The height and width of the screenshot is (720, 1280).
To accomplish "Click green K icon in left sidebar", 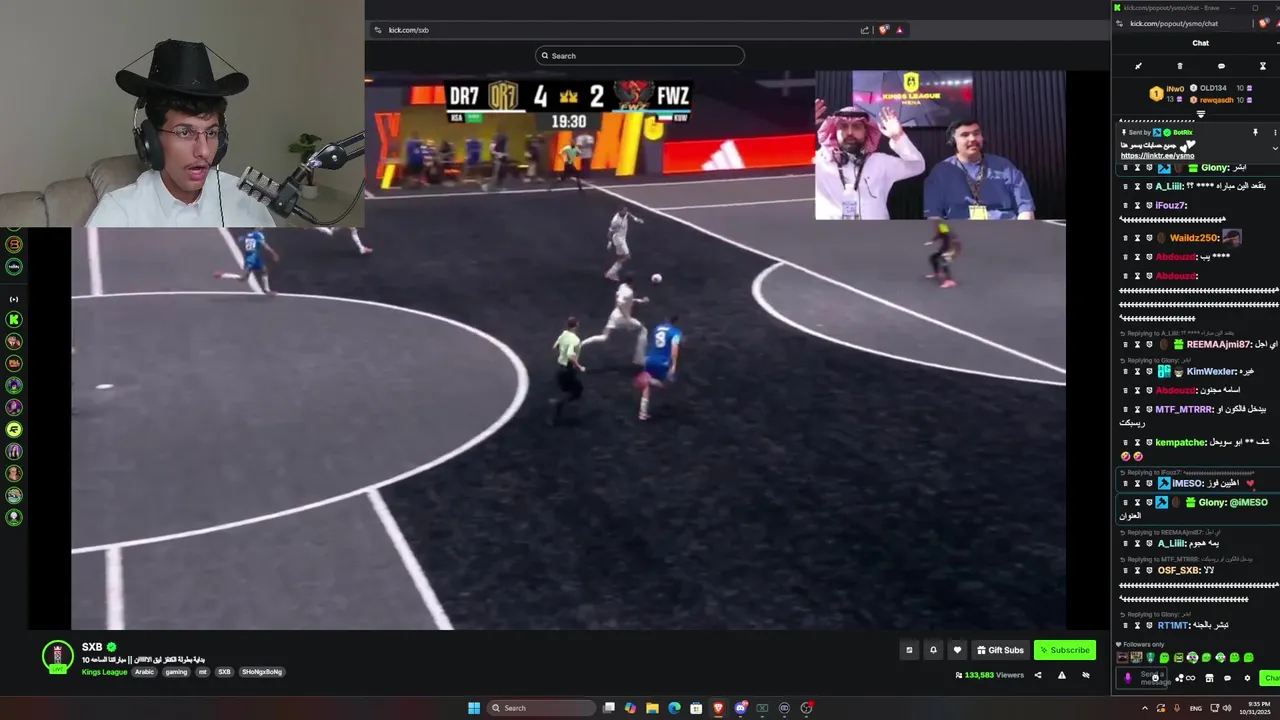I will click(x=14, y=319).
